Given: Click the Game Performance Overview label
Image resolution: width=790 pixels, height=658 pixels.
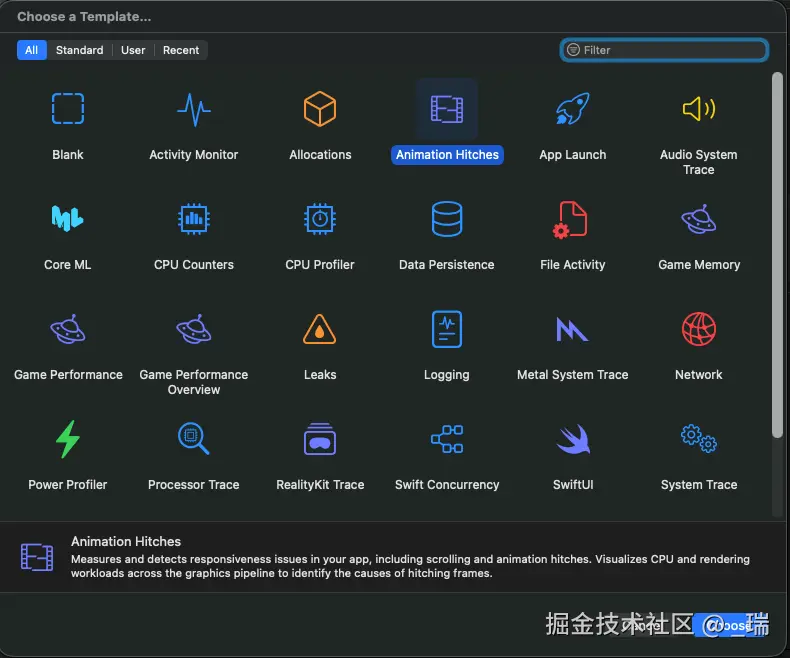Looking at the screenshot, I should coord(193,382).
